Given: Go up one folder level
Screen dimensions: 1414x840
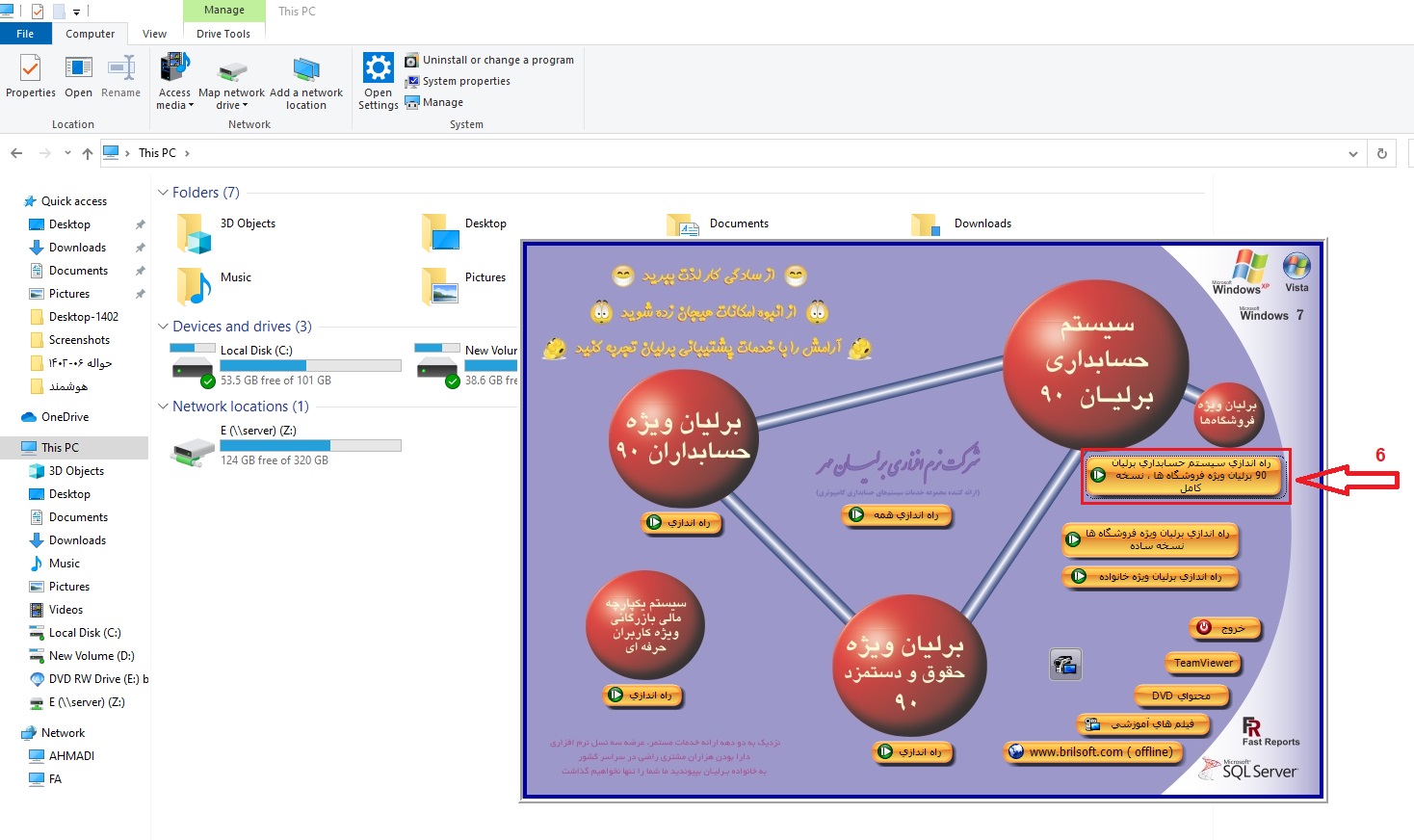Looking at the screenshot, I should [x=88, y=153].
